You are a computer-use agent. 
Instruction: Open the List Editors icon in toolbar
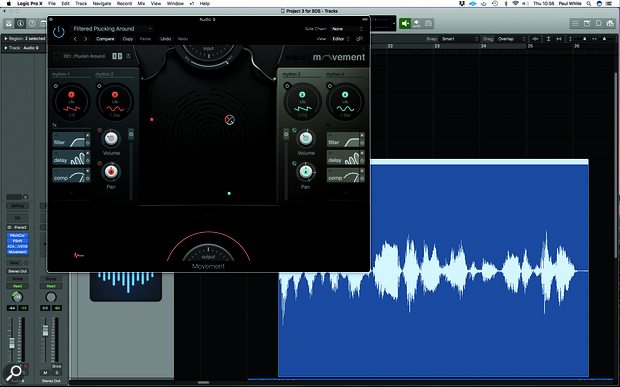pos(575,24)
